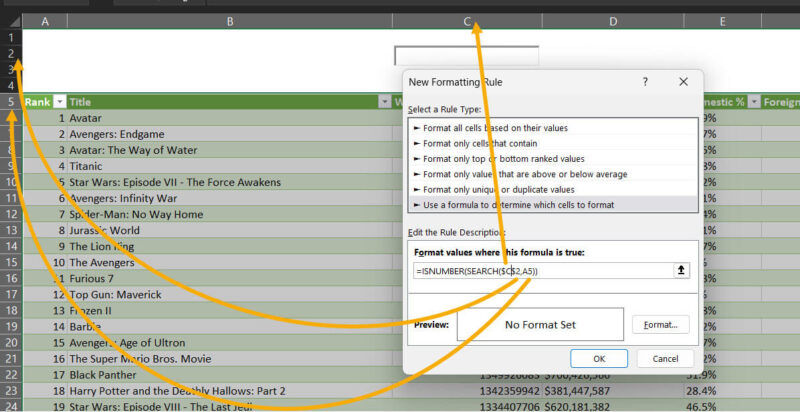The image size is (800, 412).
Task: Click the '28.4%' domestic percent cell
Action: click(723, 391)
